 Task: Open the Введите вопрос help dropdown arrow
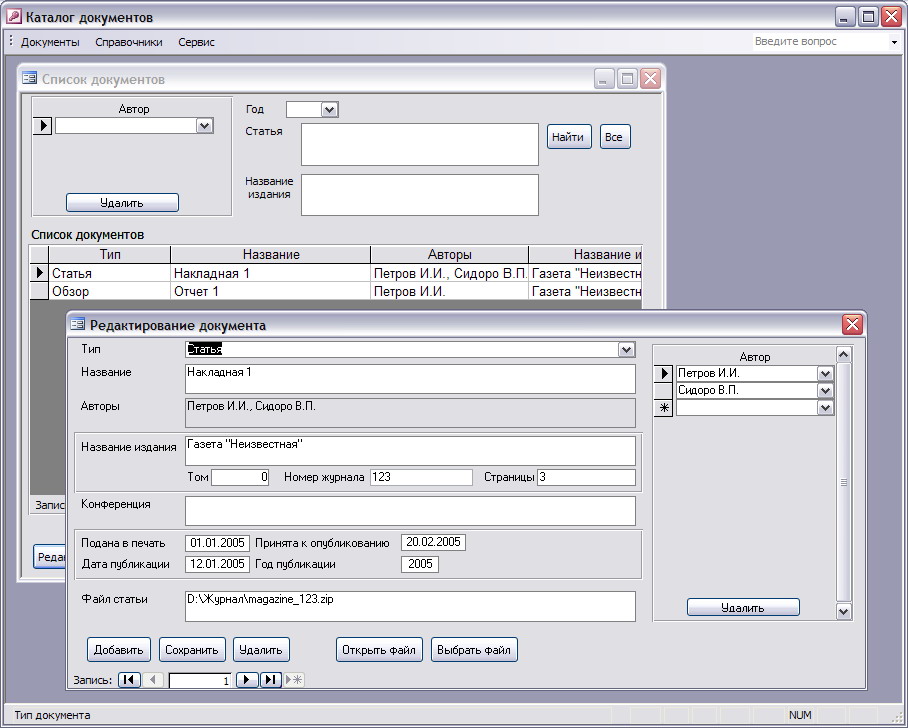[x=894, y=42]
